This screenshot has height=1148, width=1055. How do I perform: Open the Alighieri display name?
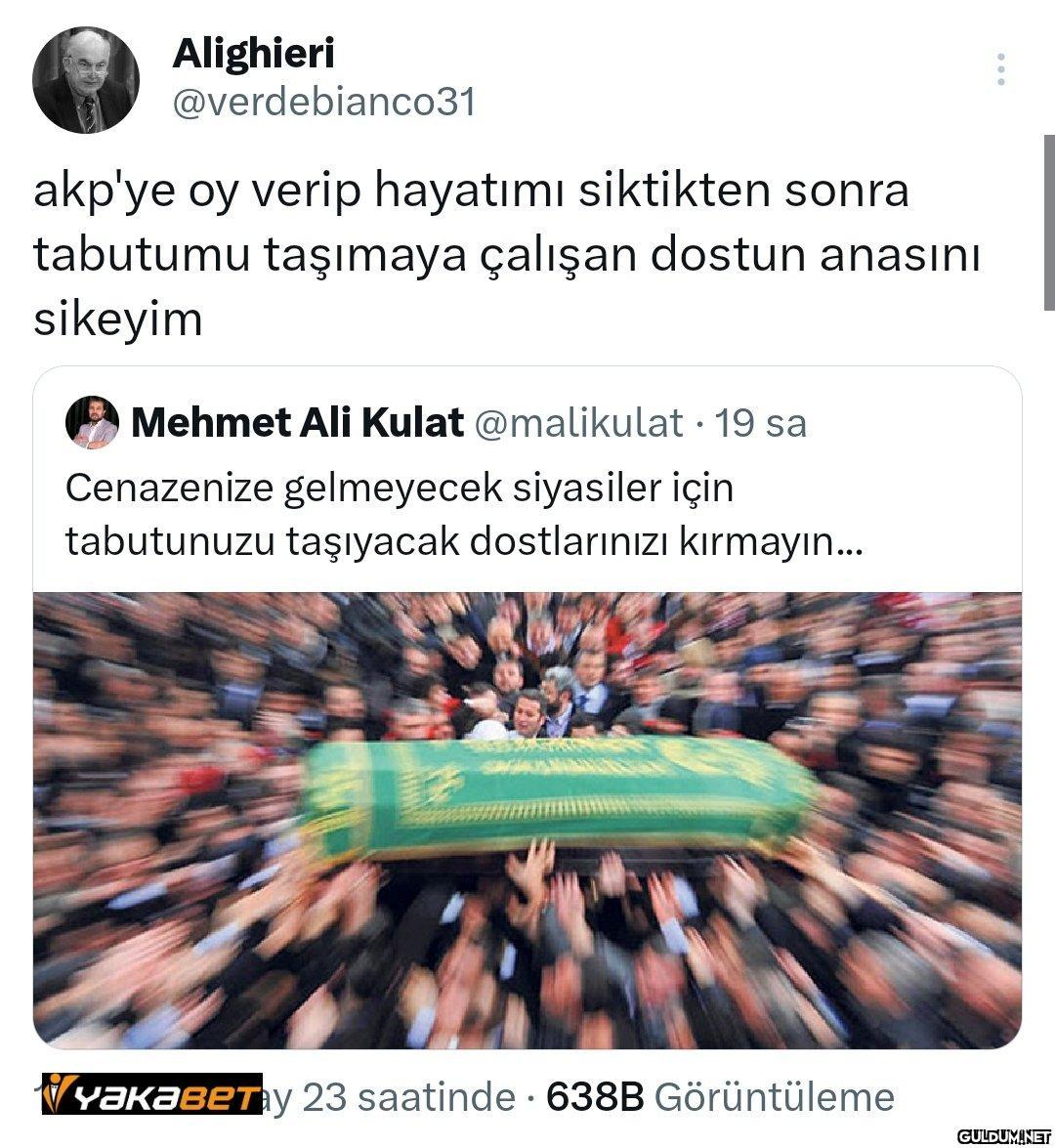click(x=254, y=53)
